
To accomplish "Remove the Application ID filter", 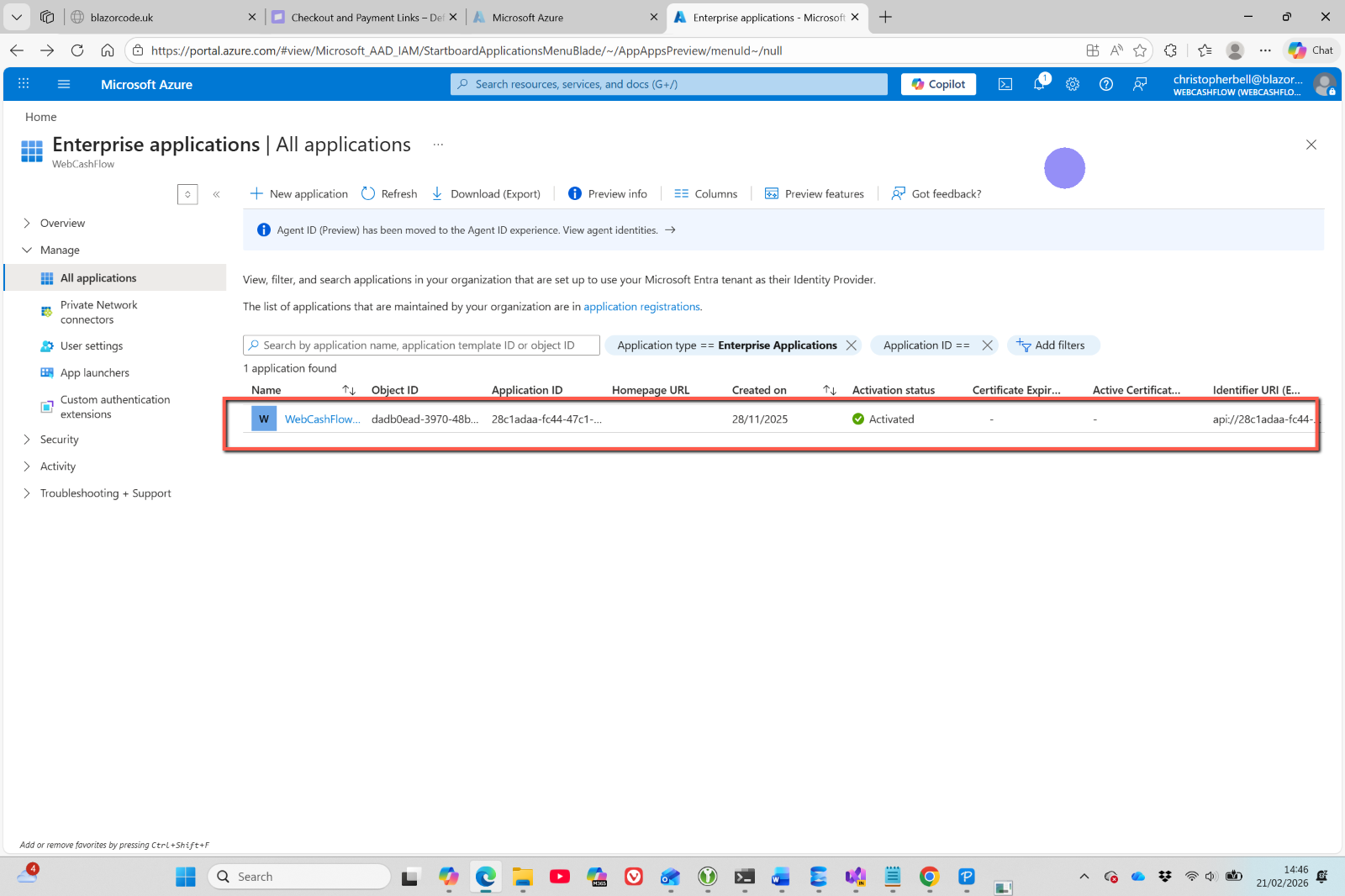I will coord(988,345).
